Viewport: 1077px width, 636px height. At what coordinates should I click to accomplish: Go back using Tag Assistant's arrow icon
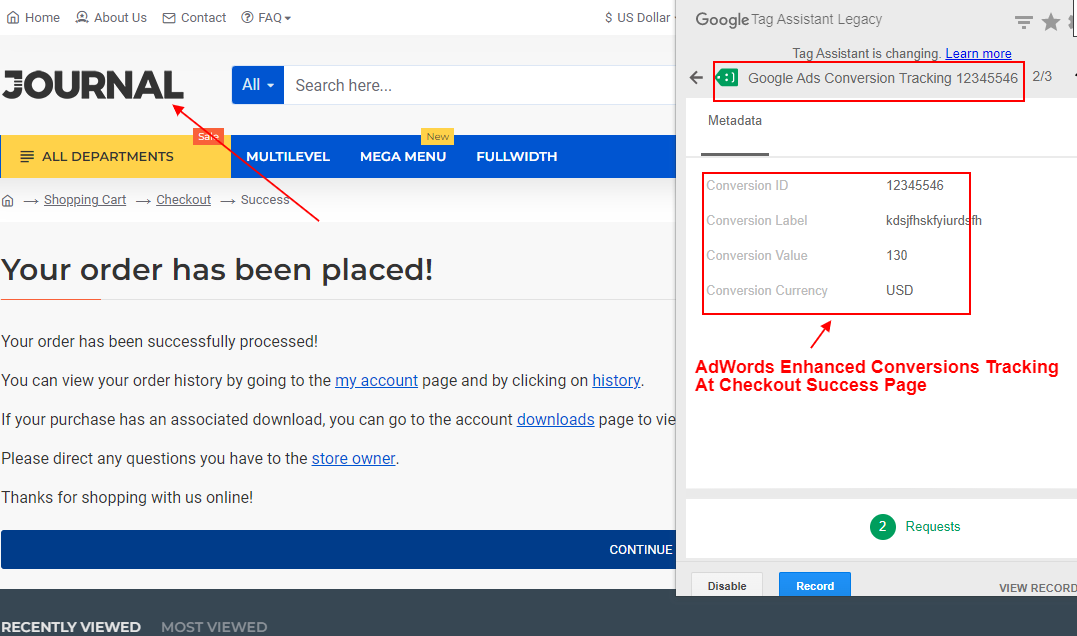point(696,77)
